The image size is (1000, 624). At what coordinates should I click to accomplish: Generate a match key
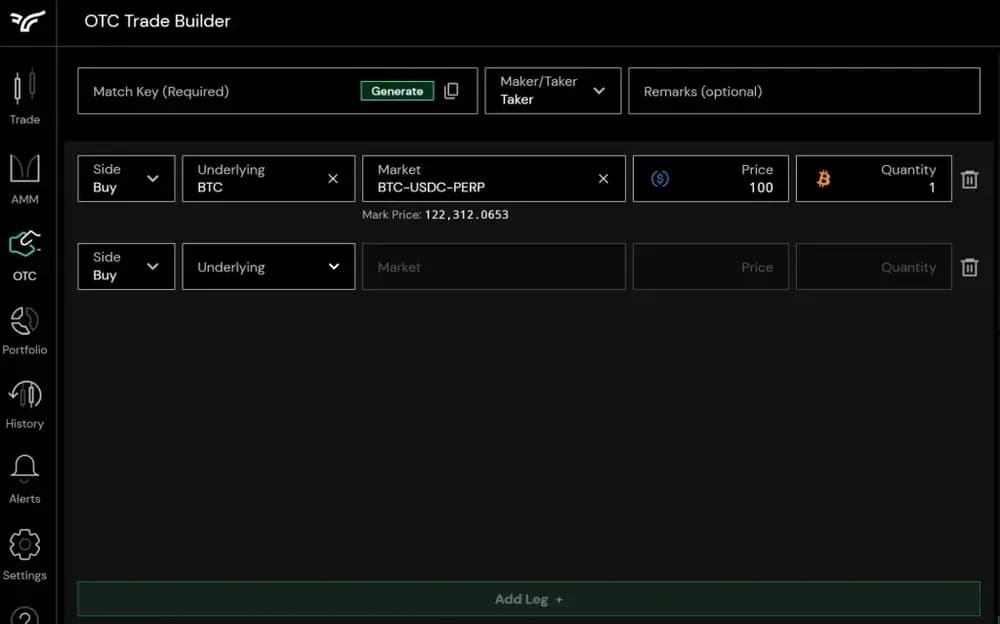pyautogui.click(x=397, y=91)
